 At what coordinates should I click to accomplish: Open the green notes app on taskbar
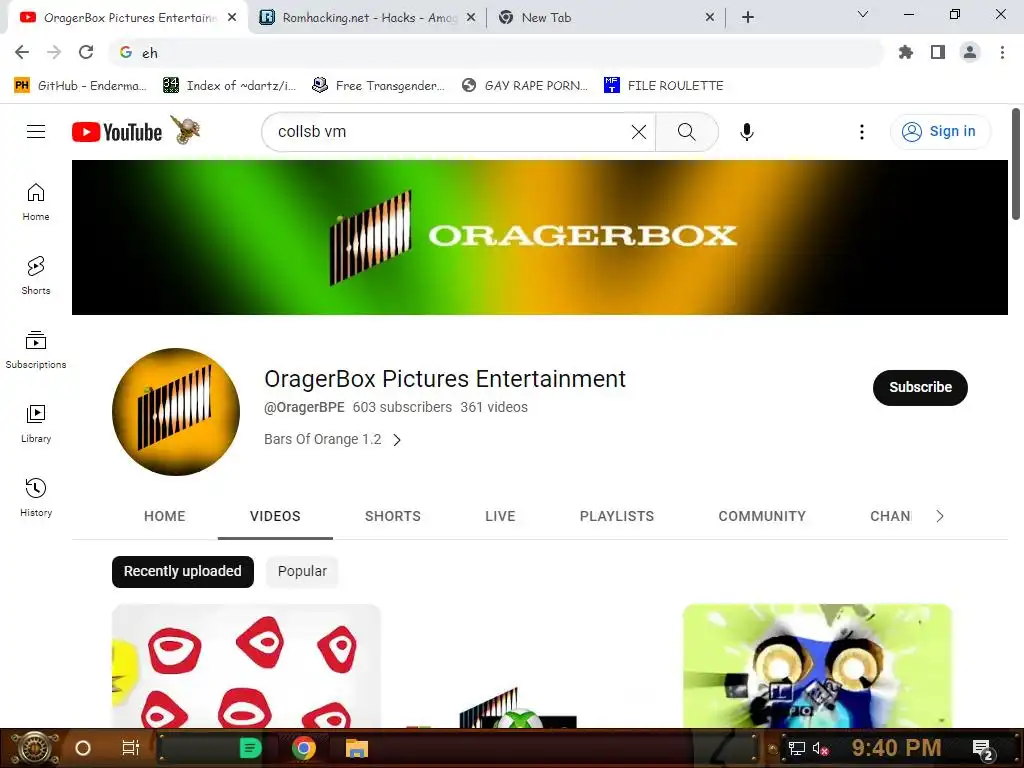250,748
